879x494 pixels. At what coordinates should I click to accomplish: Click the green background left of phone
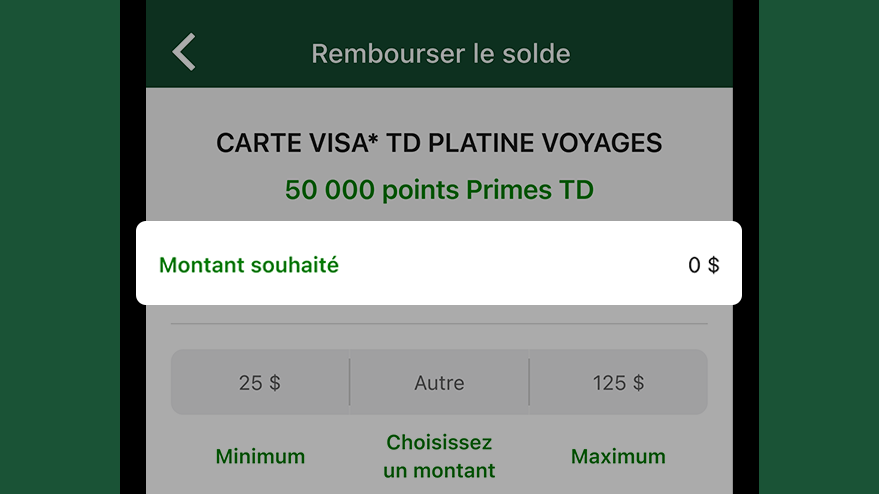click(59, 247)
